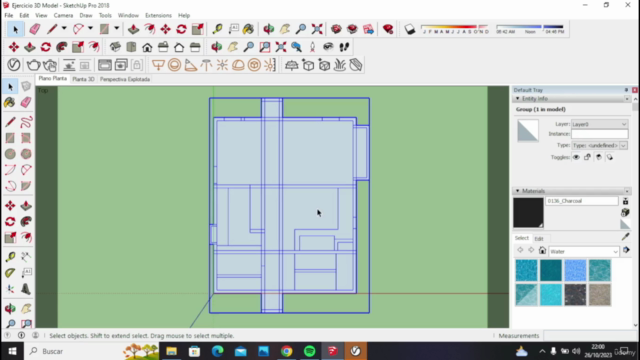640x360 pixels.
Task: Pick the light blue water material swatch
Action: click(x=575, y=270)
